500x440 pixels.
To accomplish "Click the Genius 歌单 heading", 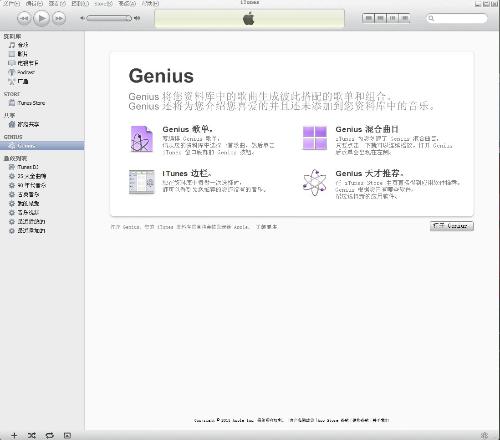I will pos(187,129).
